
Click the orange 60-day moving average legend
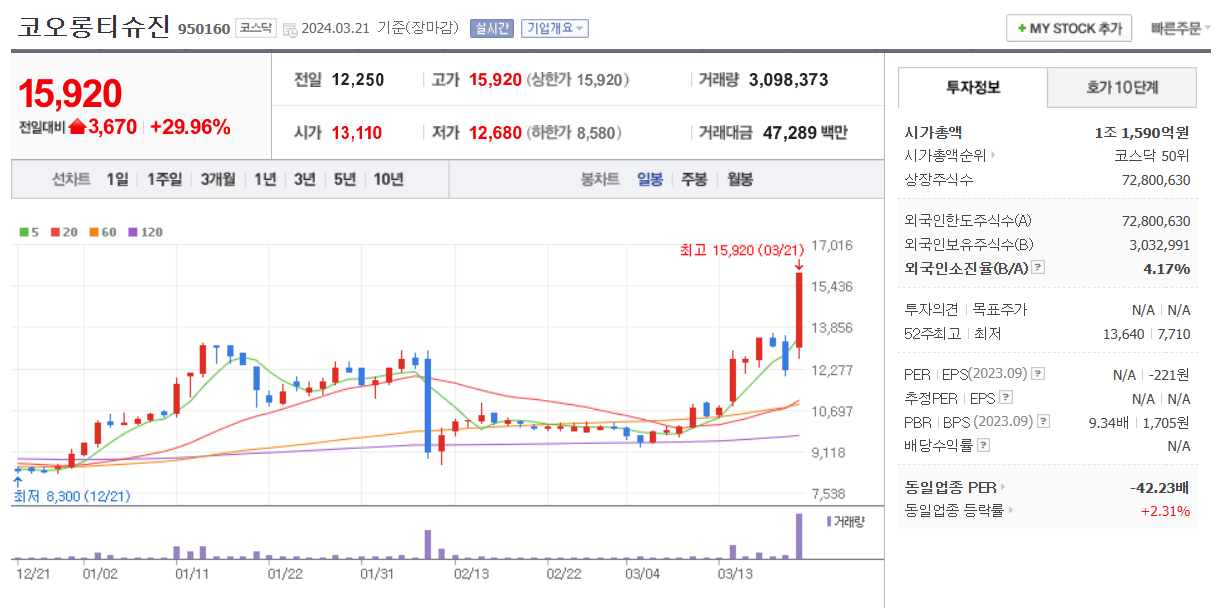(x=102, y=232)
